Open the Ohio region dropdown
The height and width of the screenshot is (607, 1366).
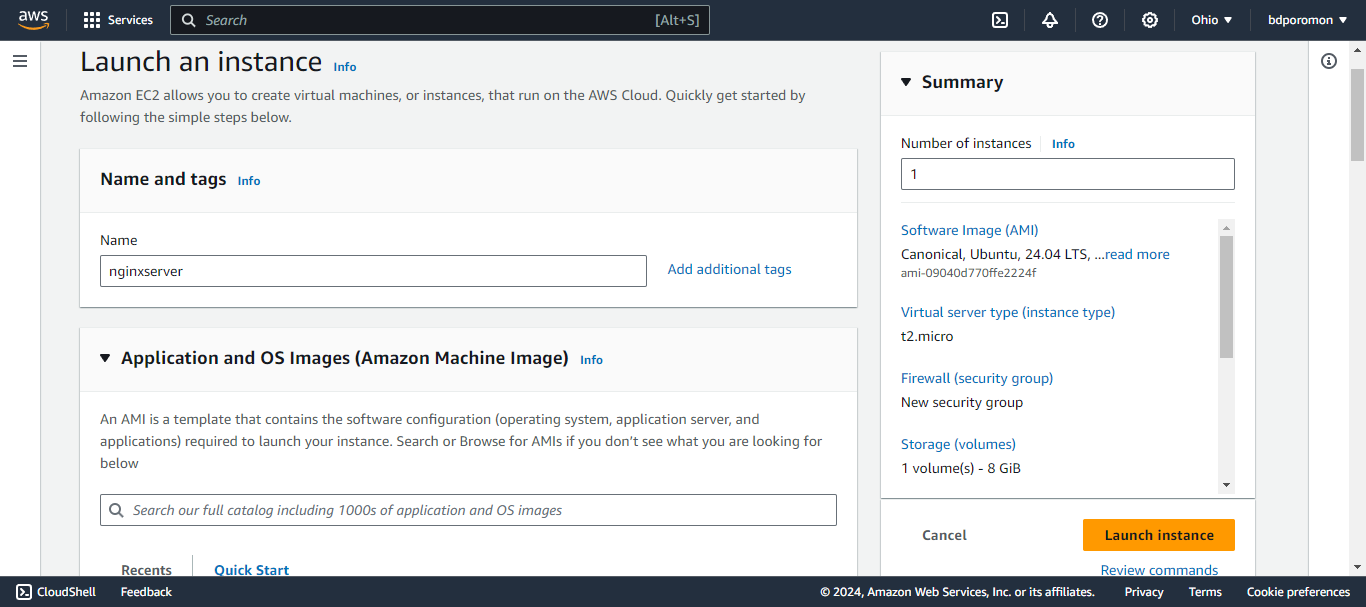[x=1212, y=20]
